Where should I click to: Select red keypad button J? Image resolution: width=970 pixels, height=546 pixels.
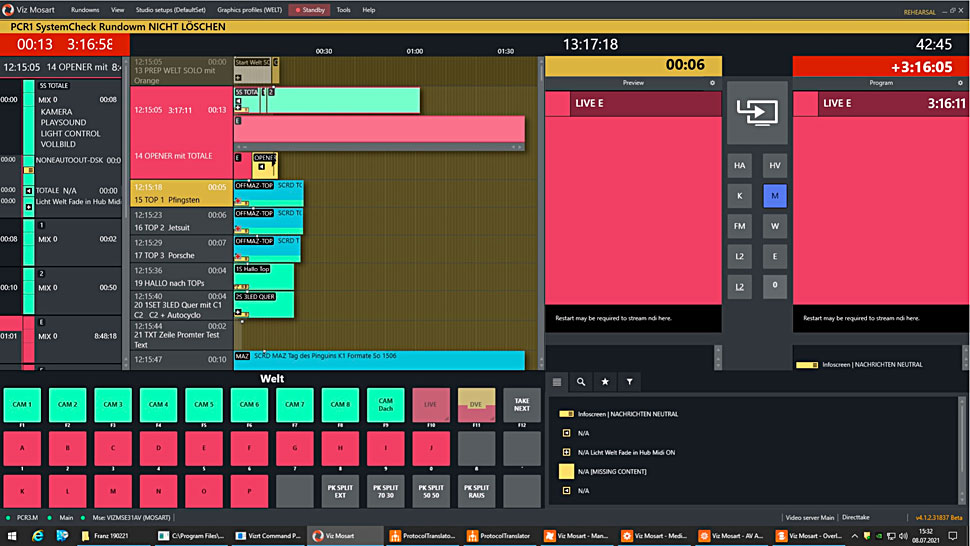coord(431,448)
